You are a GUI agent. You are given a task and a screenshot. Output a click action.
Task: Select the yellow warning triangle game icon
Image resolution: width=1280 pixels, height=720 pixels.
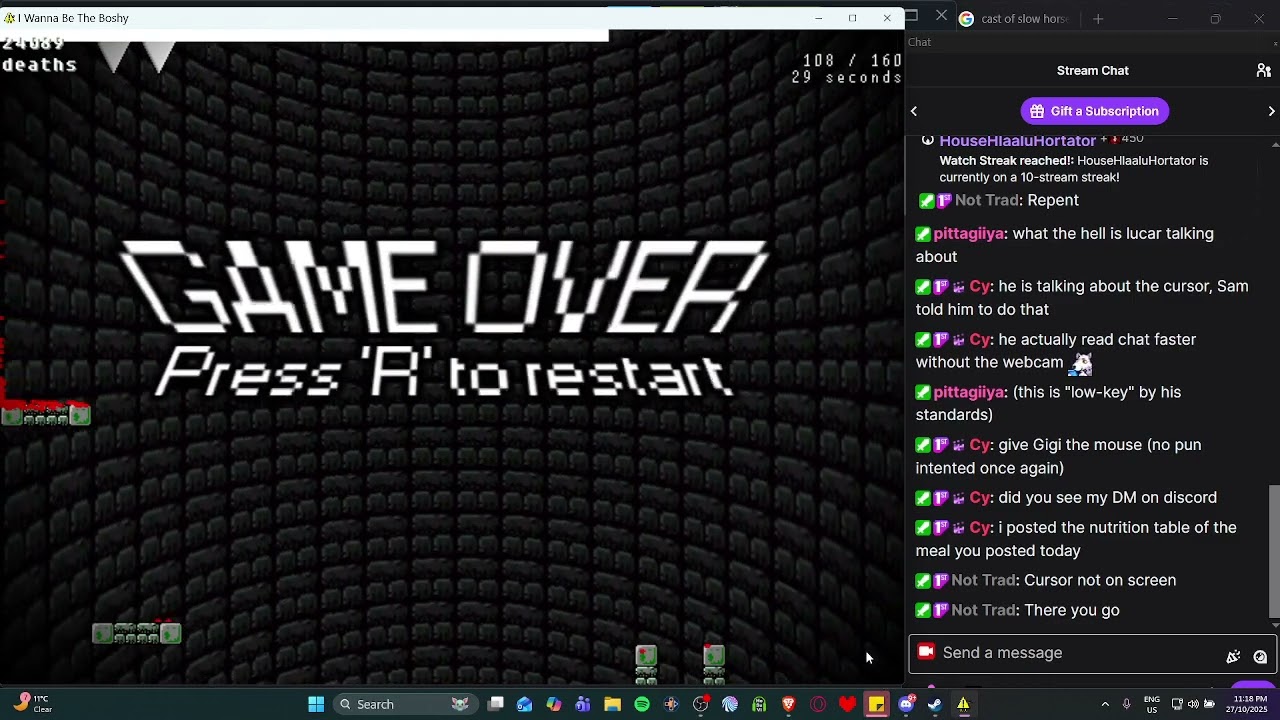963,704
